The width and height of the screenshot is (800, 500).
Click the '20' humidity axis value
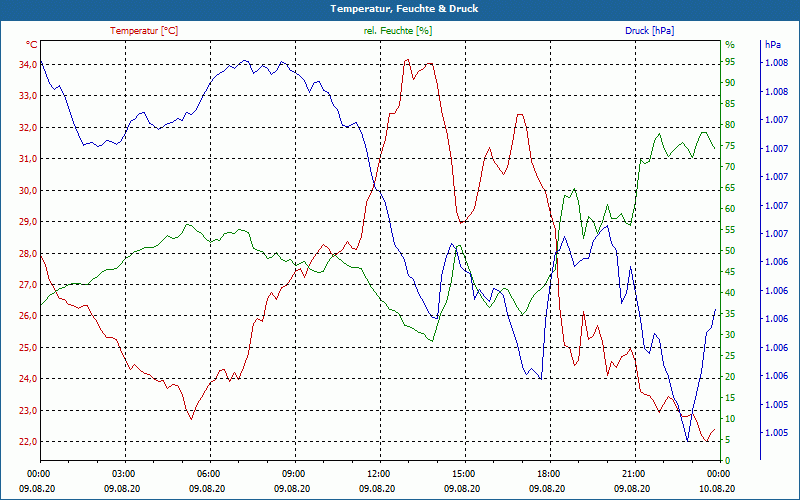(x=730, y=377)
